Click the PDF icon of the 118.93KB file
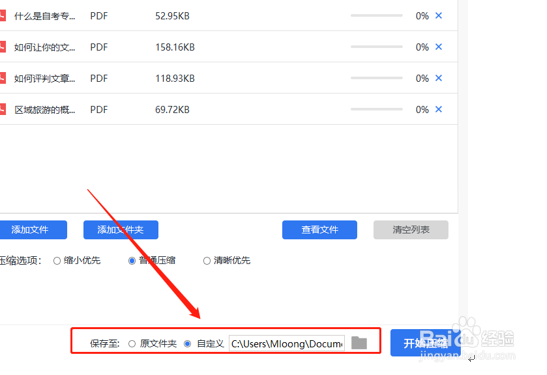Viewport: 547px width, 375px height. coord(2,78)
